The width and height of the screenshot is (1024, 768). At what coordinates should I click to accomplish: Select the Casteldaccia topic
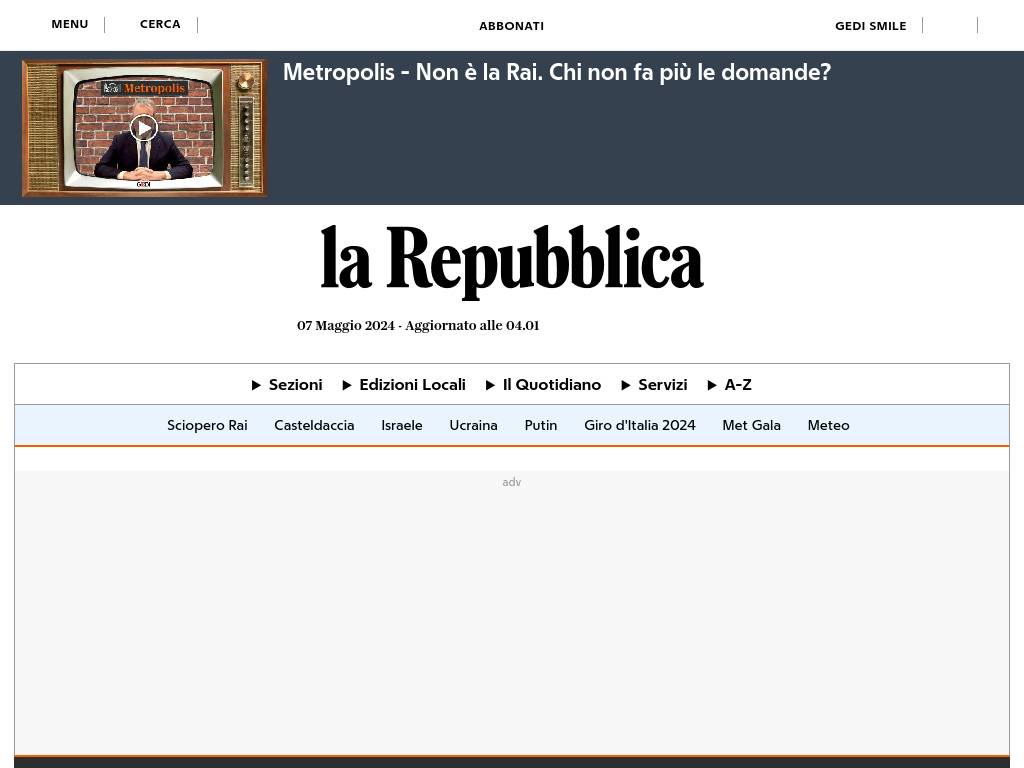coord(314,425)
